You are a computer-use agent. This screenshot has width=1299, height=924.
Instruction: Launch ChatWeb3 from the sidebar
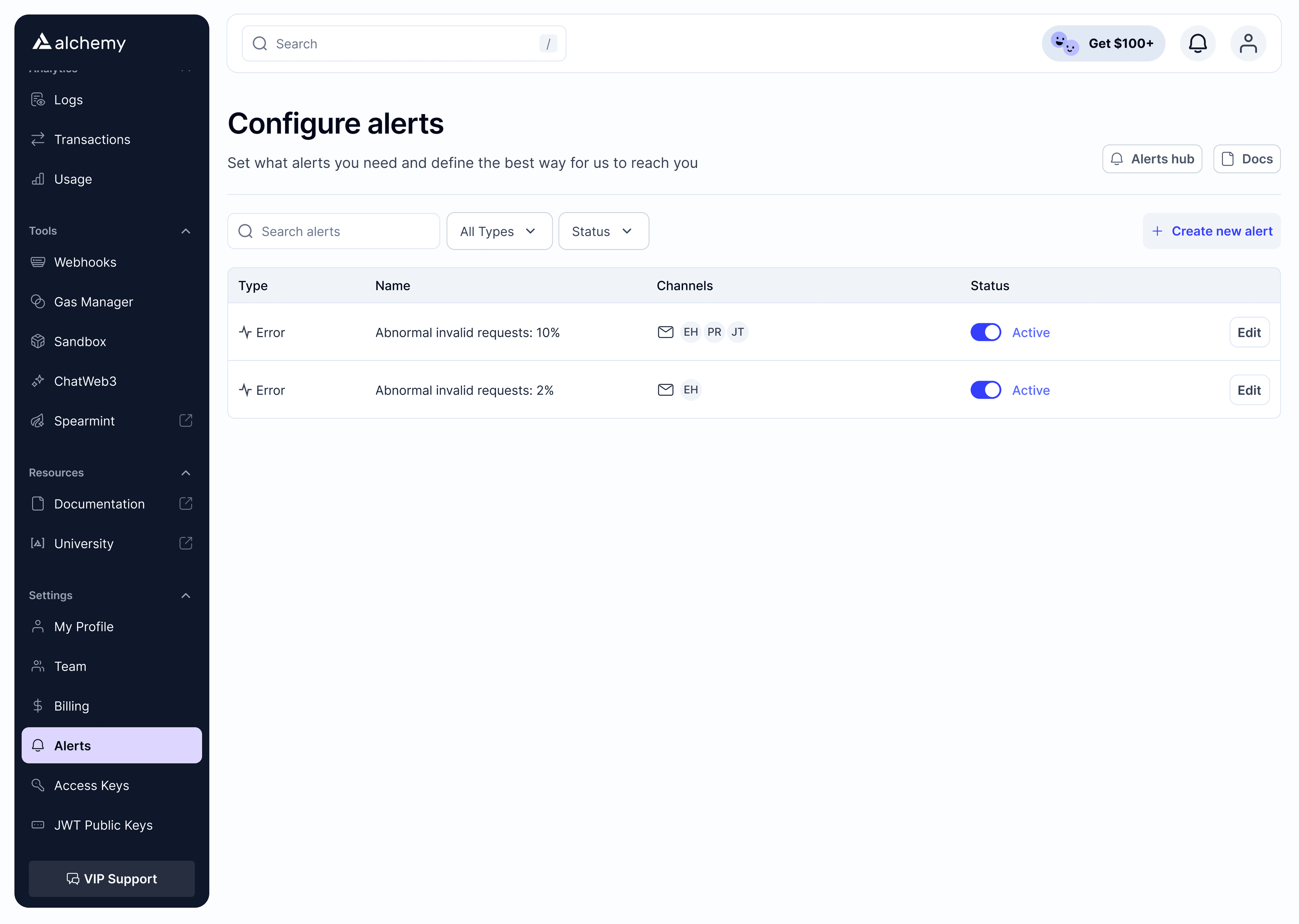[85, 381]
